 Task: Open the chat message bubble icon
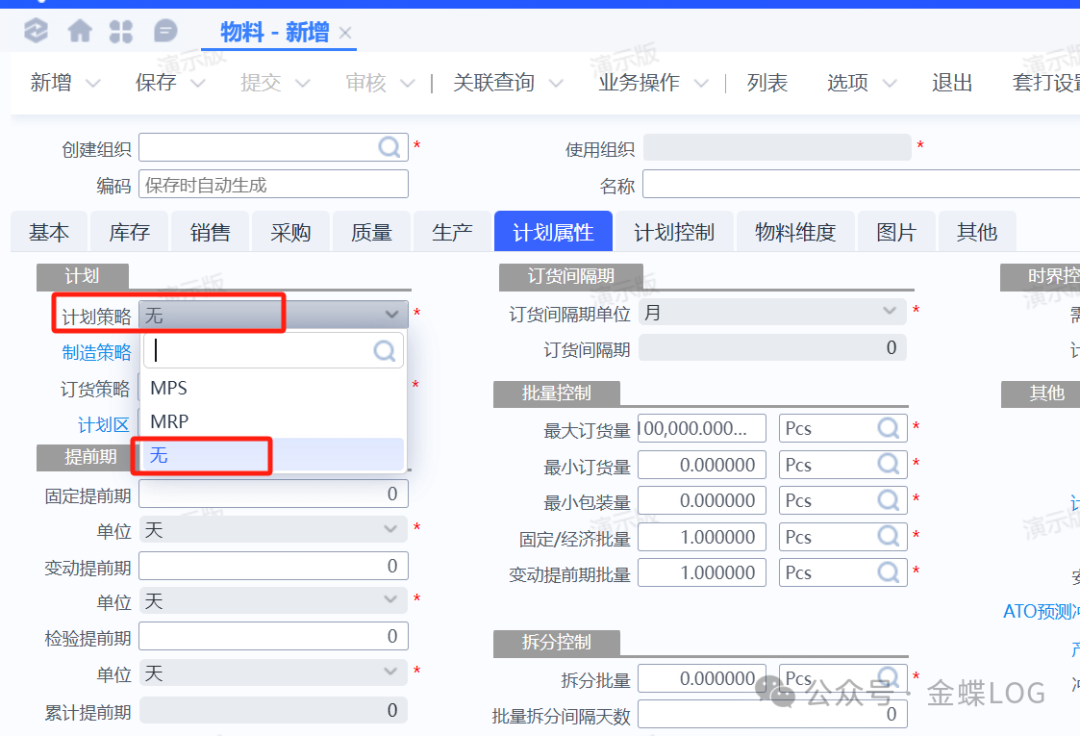165,32
